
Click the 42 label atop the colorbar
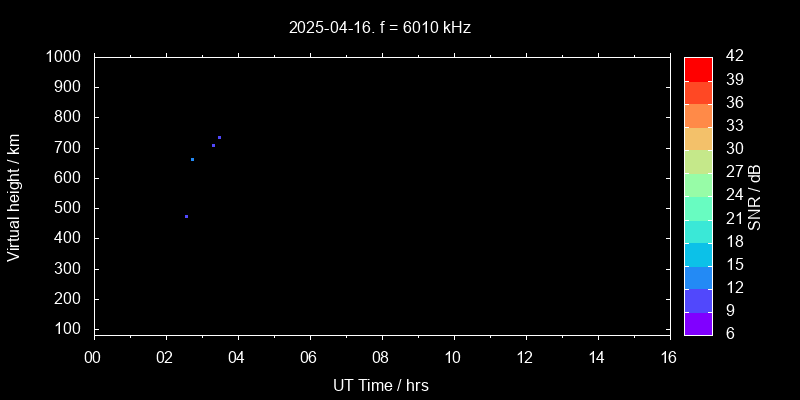pyautogui.click(x=733, y=57)
